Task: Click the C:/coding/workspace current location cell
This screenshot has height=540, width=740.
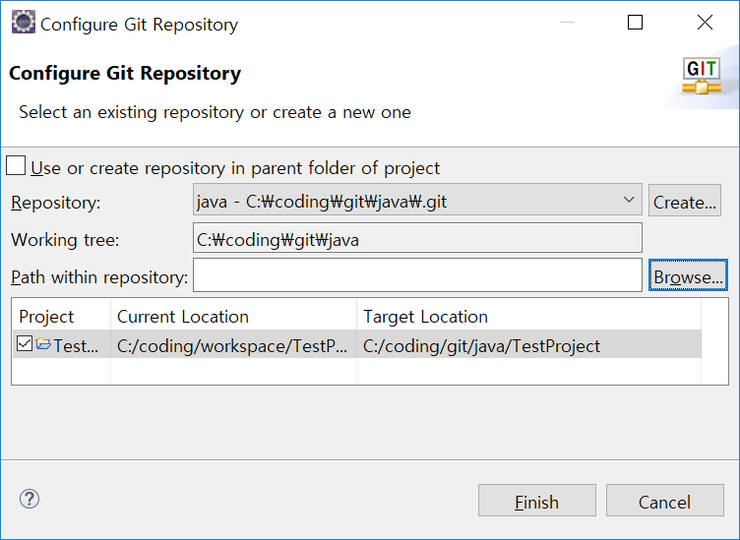Action: (233, 346)
